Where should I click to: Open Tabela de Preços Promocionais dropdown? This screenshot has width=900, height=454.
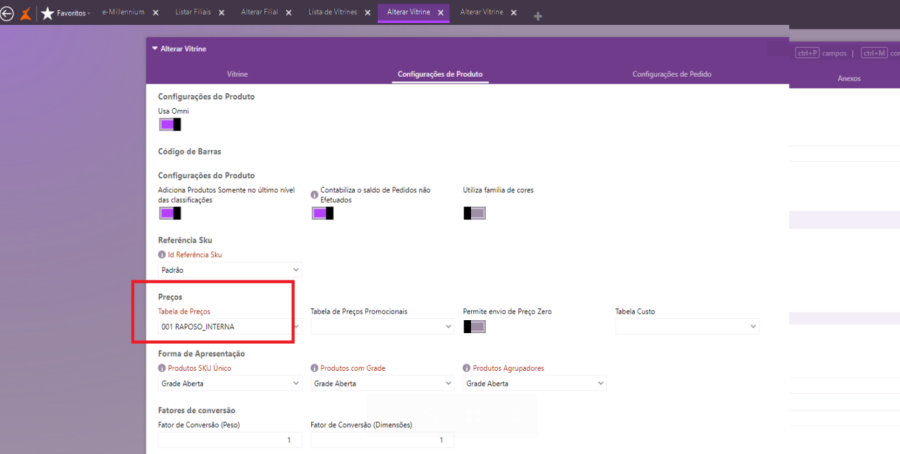coord(382,327)
